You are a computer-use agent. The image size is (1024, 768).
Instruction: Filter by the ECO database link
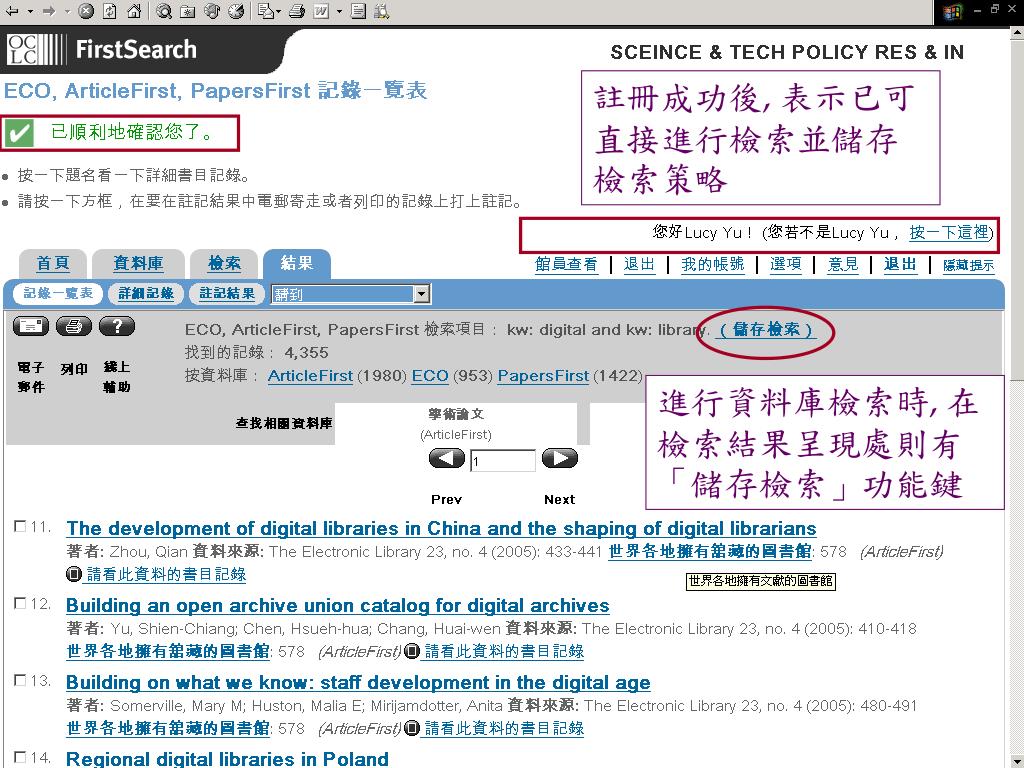[430, 376]
